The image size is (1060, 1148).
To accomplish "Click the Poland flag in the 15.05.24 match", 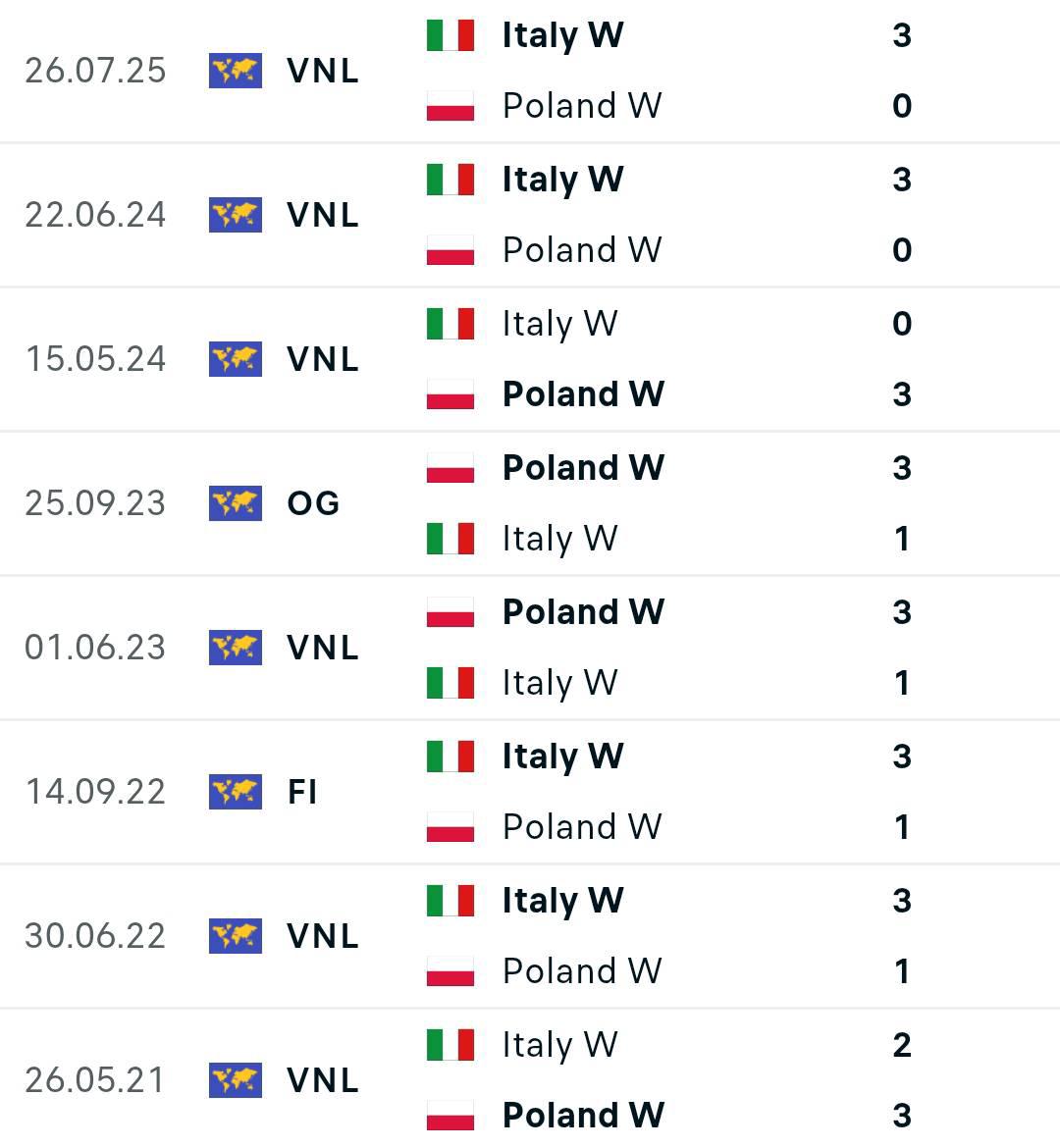I will tap(450, 394).
